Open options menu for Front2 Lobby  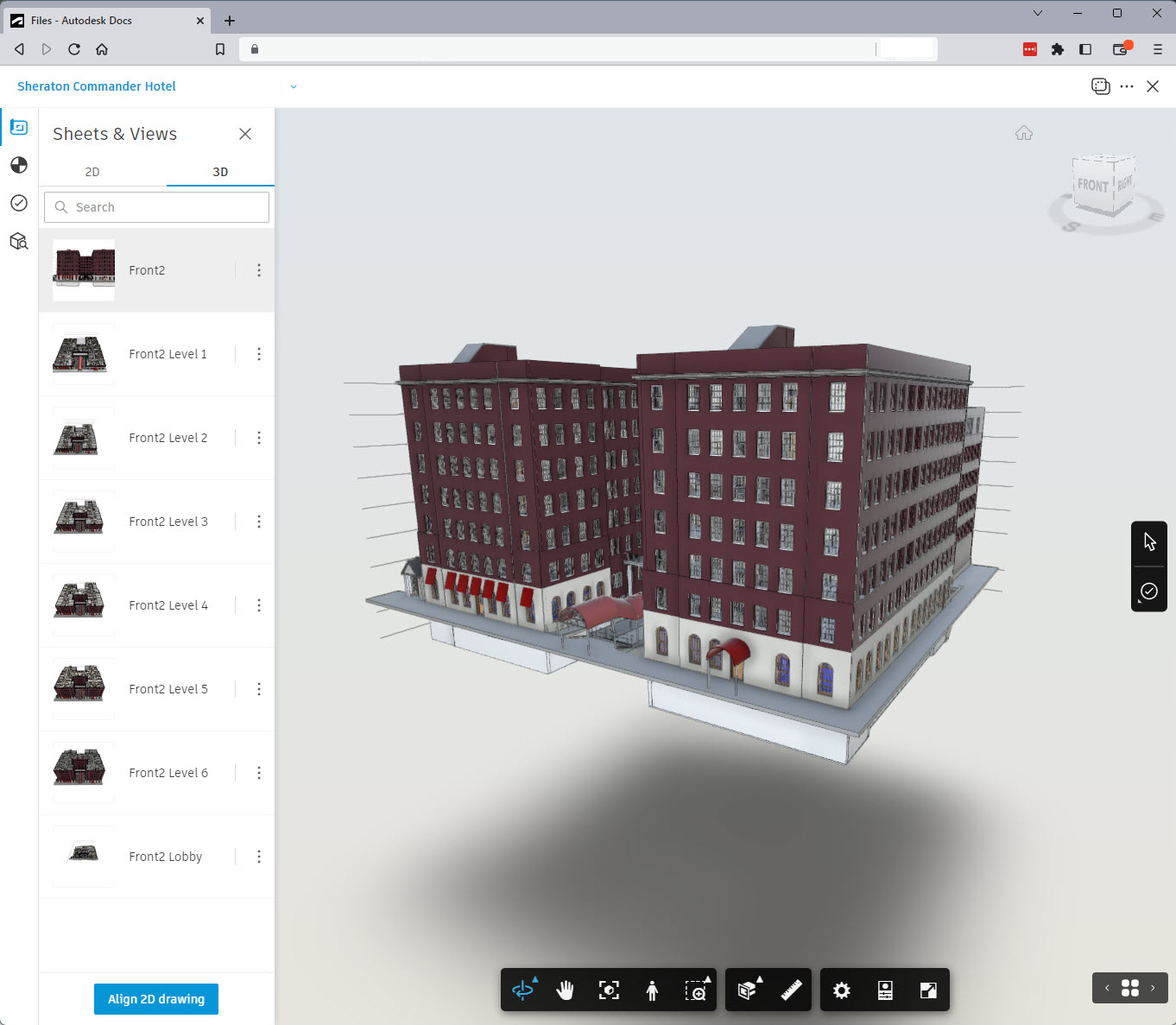(259, 857)
